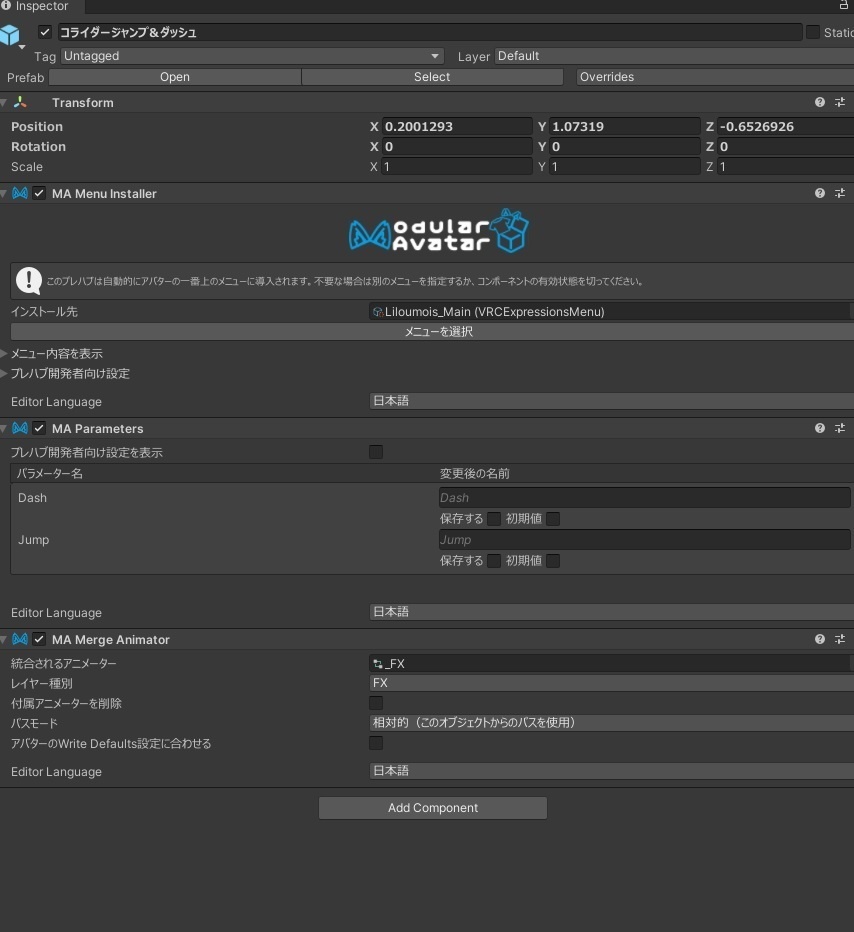Click the Add Component button
854x932 pixels.
[x=433, y=808]
